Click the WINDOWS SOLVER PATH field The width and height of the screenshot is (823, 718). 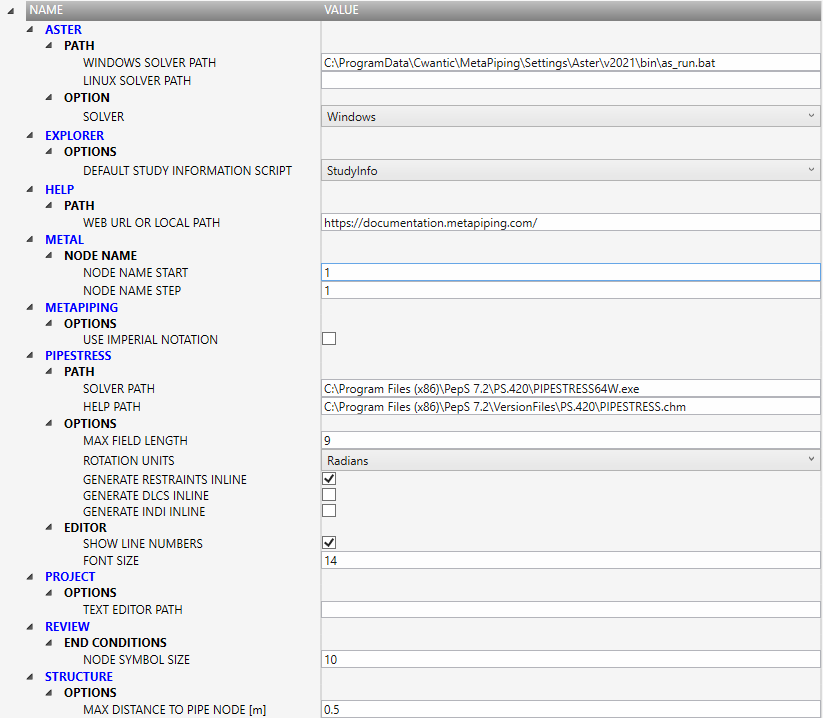tap(571, 62)
